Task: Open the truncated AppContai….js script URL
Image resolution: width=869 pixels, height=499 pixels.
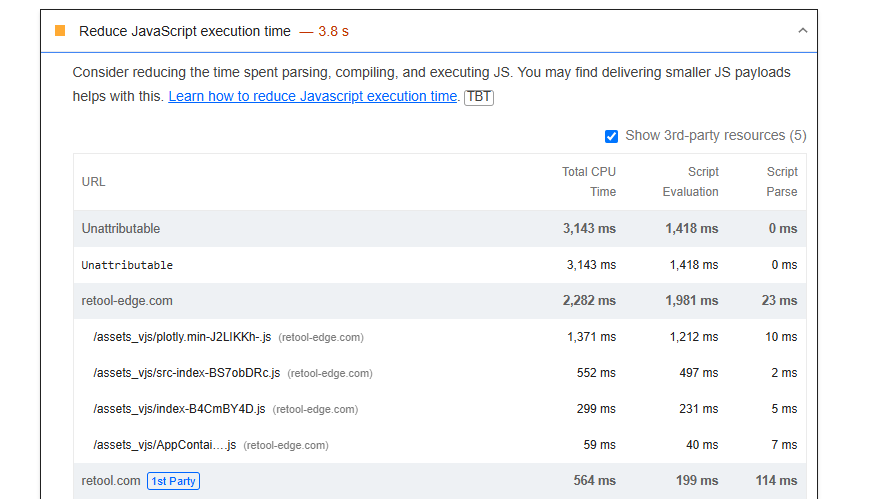Action: click(164, 445)
